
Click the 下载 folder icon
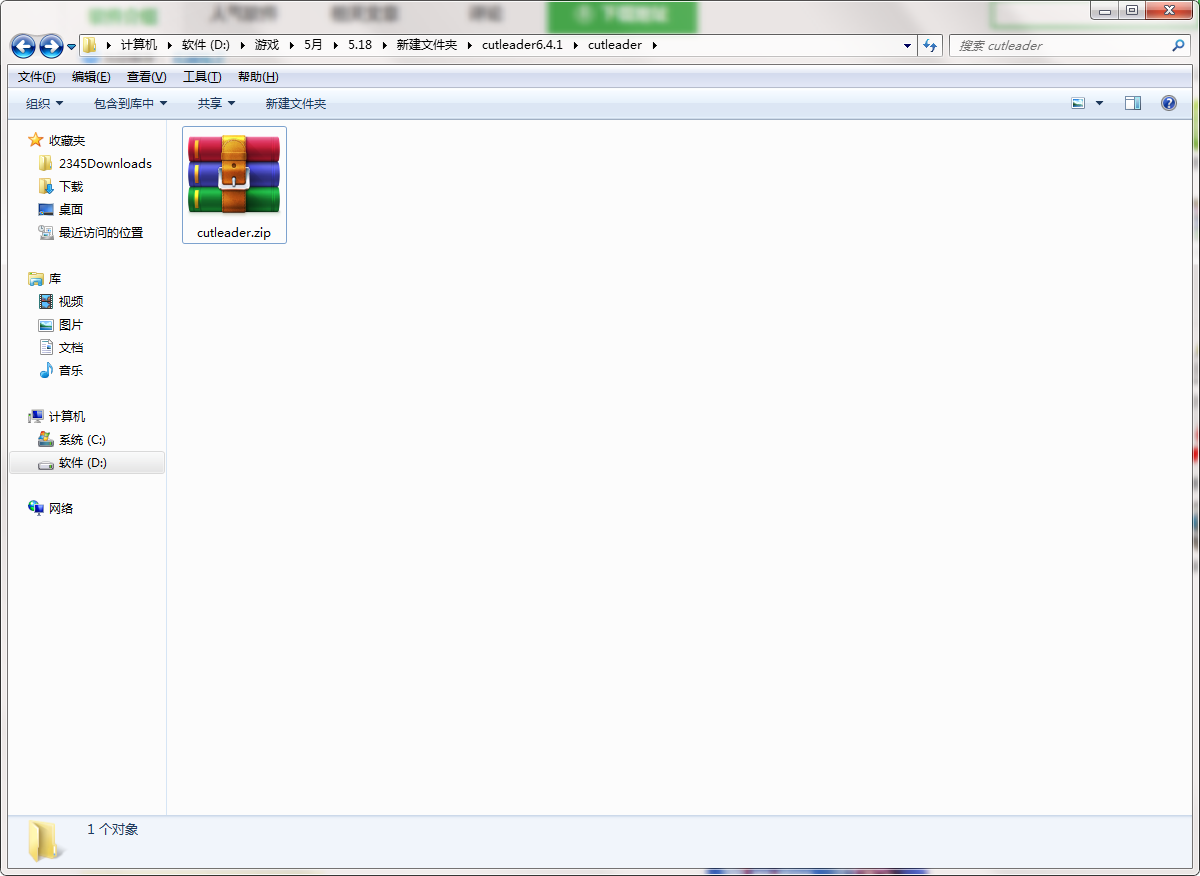point(45,186)
